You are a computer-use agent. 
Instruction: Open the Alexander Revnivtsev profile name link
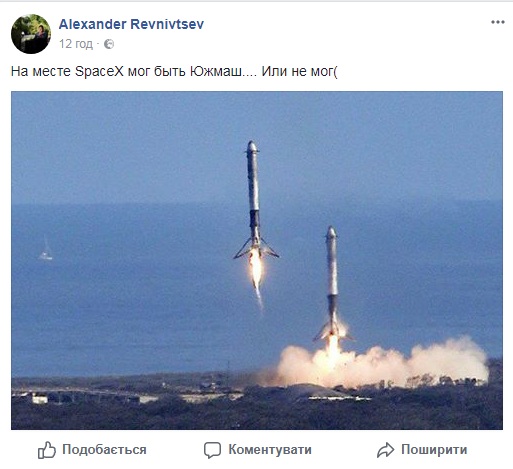pyautogui.click(x=131, y=24)
